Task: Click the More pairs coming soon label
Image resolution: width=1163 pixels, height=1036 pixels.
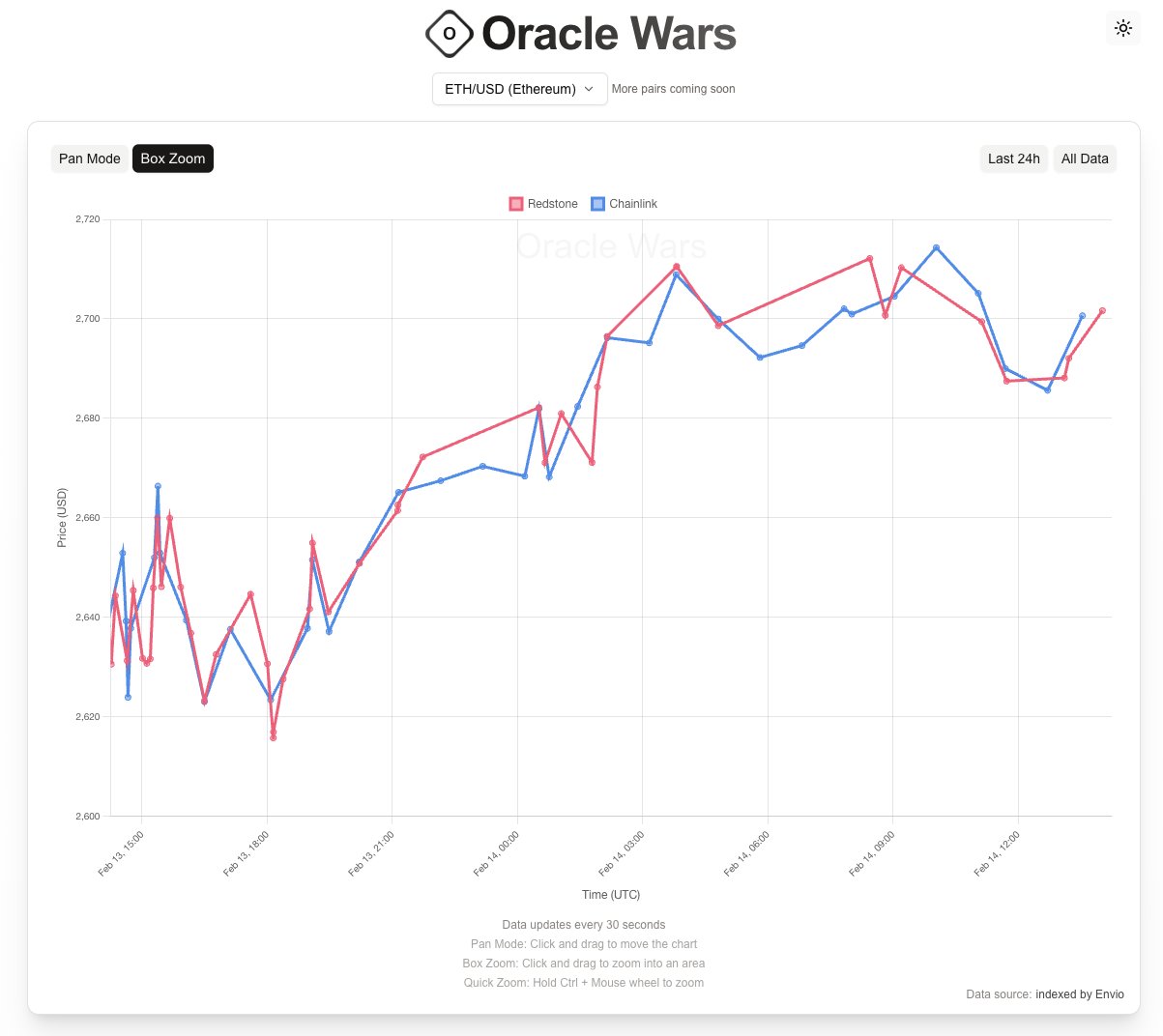Action: pos(673,88)
